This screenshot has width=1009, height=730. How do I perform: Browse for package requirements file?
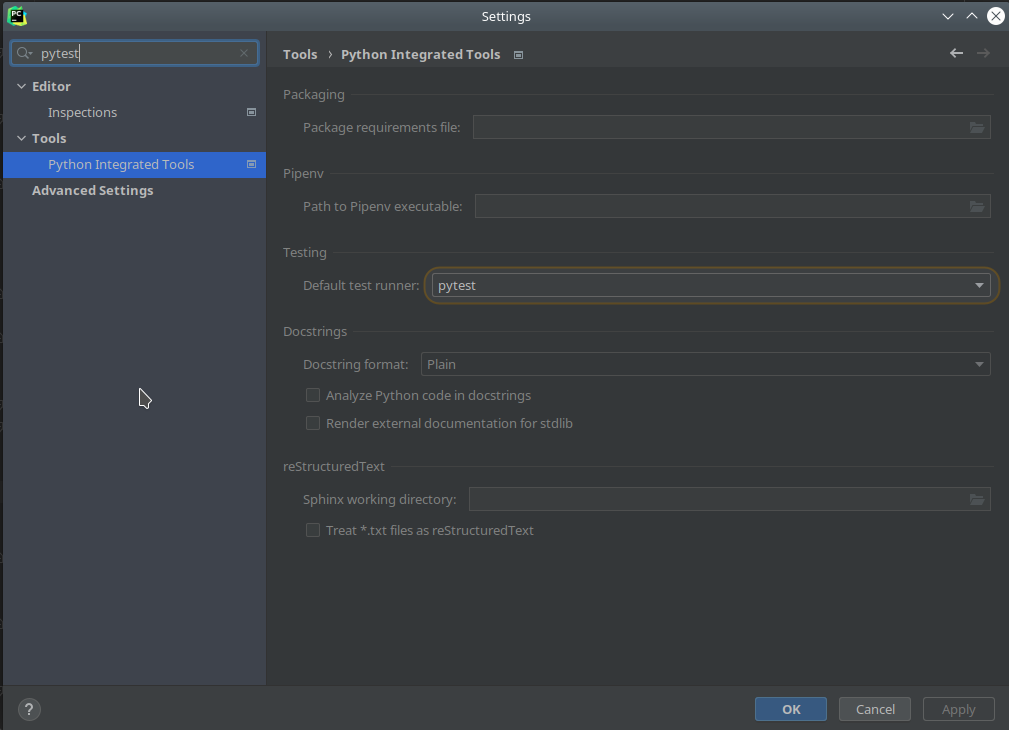point(977,127)
